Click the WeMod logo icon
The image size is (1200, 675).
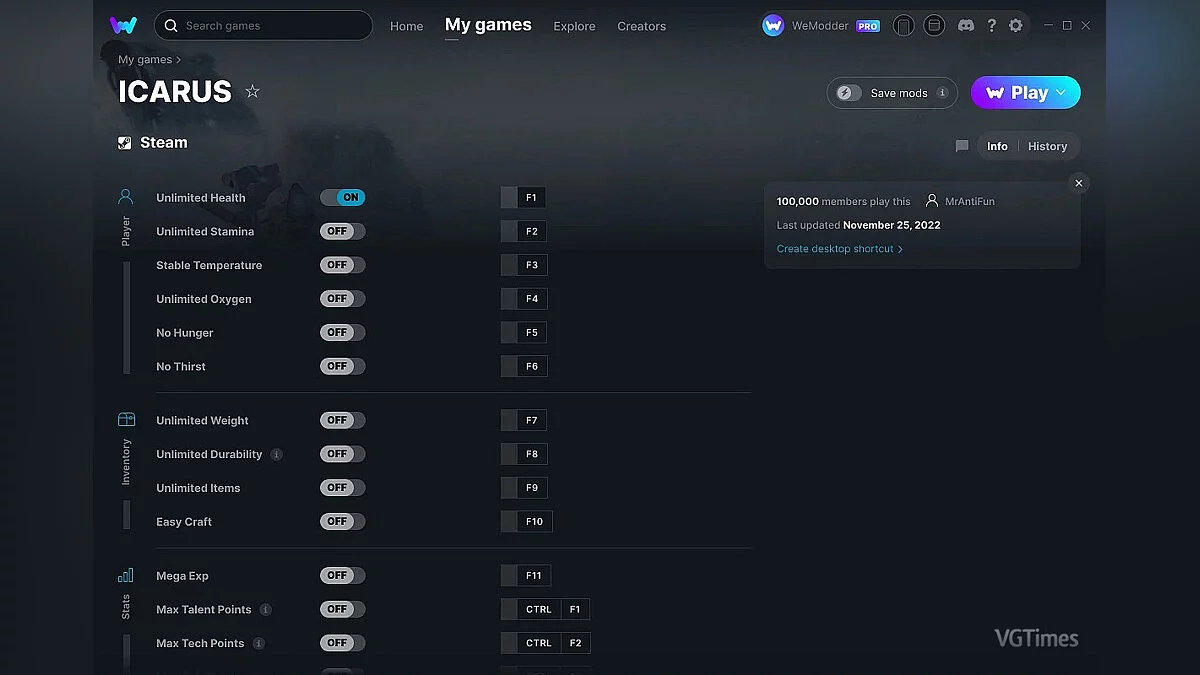pyautogui.click(x=123, y=25)
